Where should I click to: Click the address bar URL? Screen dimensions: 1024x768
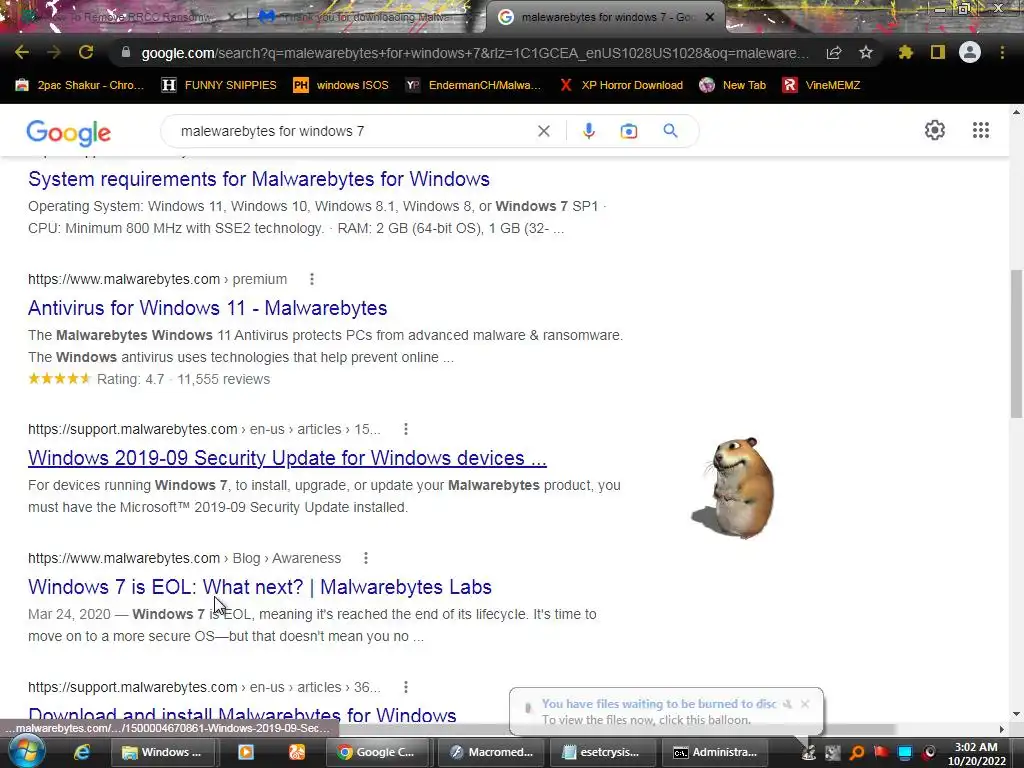pos(475,53)
